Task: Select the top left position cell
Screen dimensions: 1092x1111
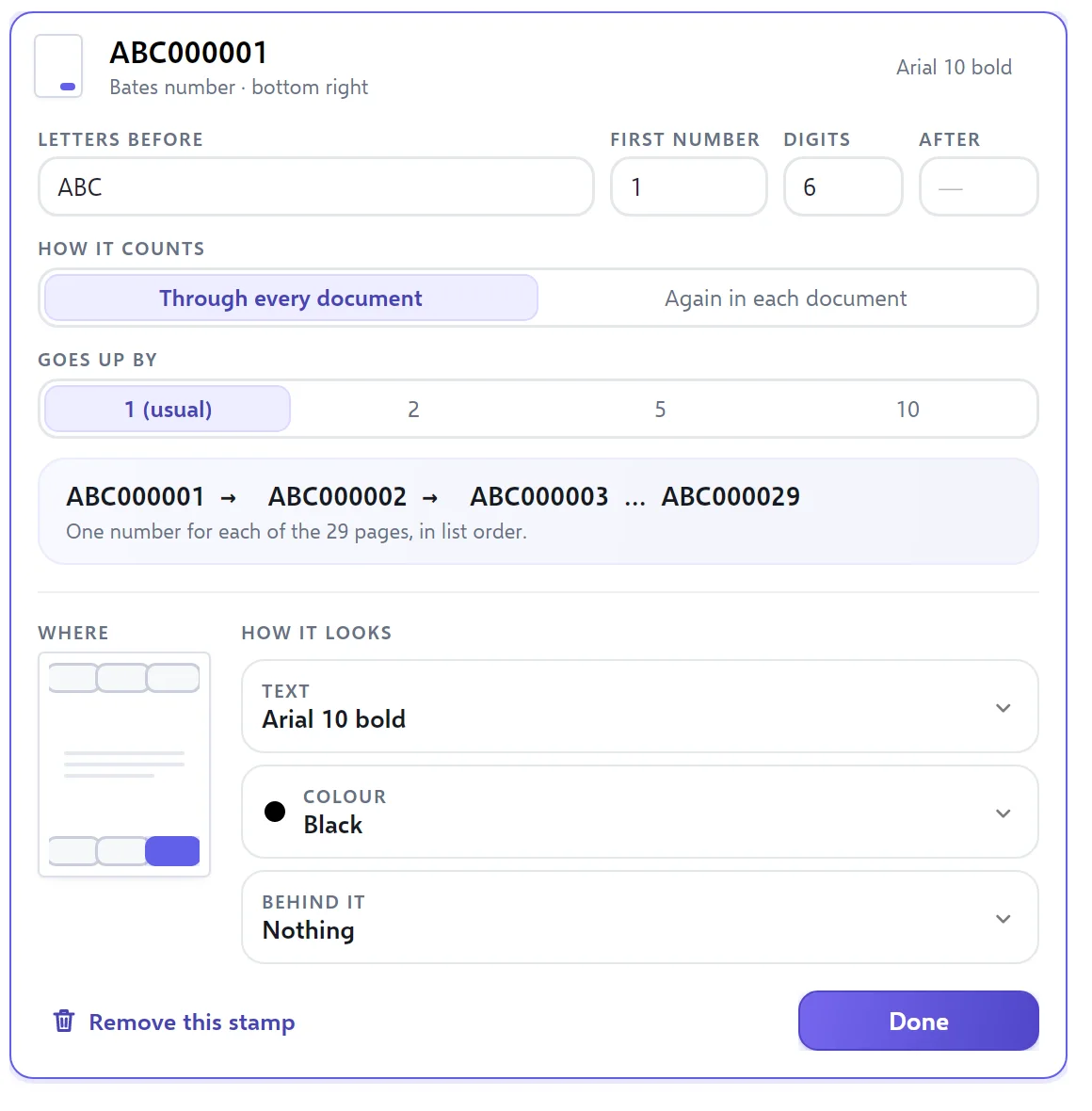Action: (x=73, y=678)
